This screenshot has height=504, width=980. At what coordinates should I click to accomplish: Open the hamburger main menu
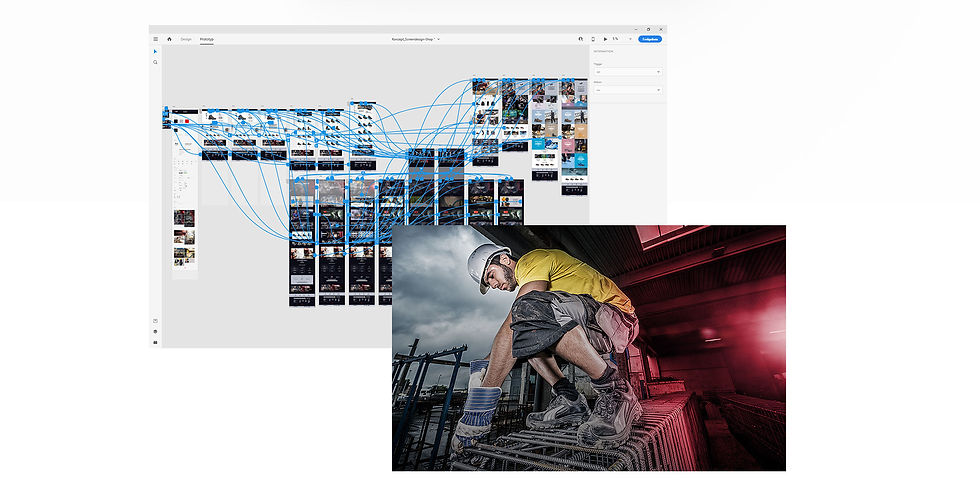[156, 39]
